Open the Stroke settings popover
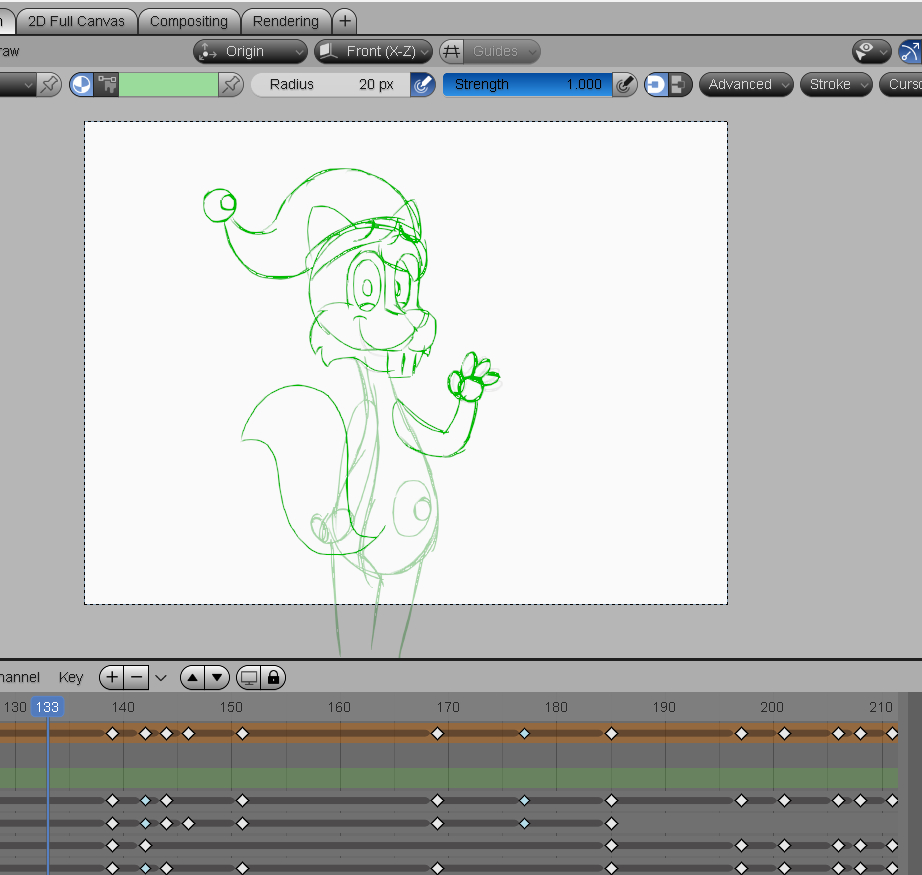 835,85
